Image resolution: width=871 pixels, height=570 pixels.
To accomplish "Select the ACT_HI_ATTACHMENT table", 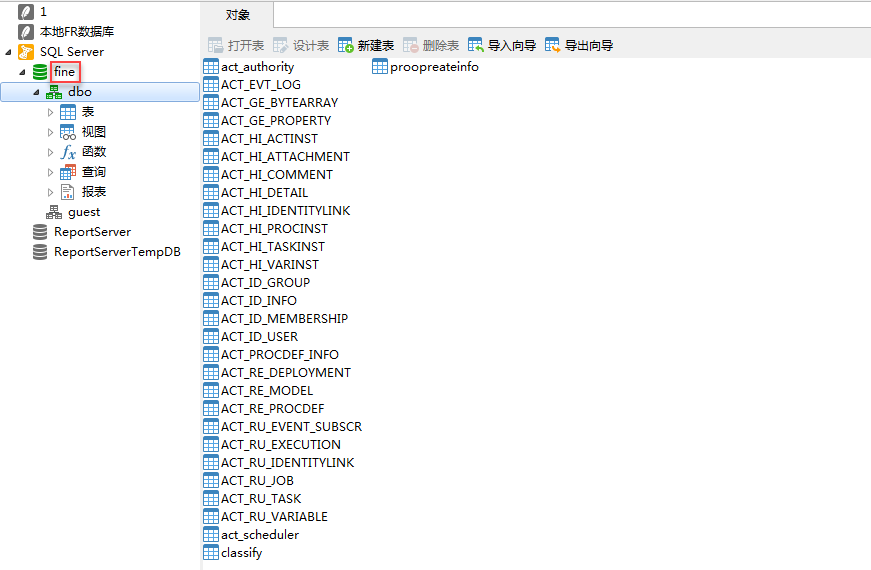I will pyautogui.click(x=285, y=157).
